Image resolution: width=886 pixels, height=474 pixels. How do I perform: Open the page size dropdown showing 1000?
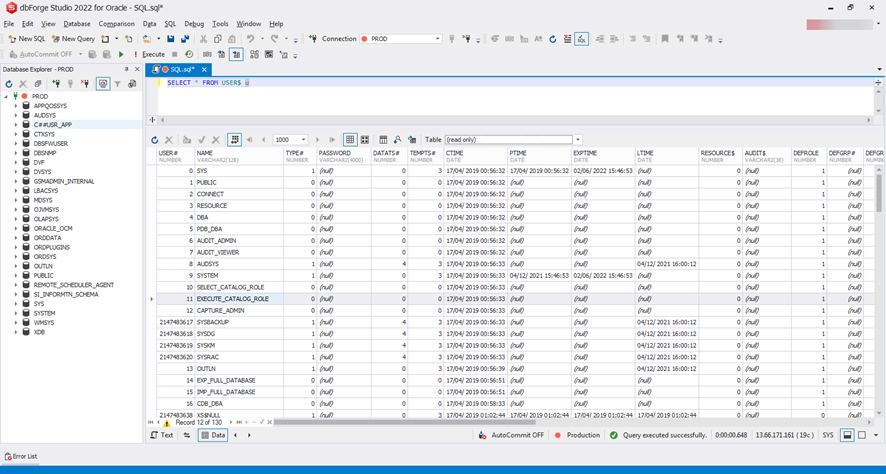coord(291,140)
